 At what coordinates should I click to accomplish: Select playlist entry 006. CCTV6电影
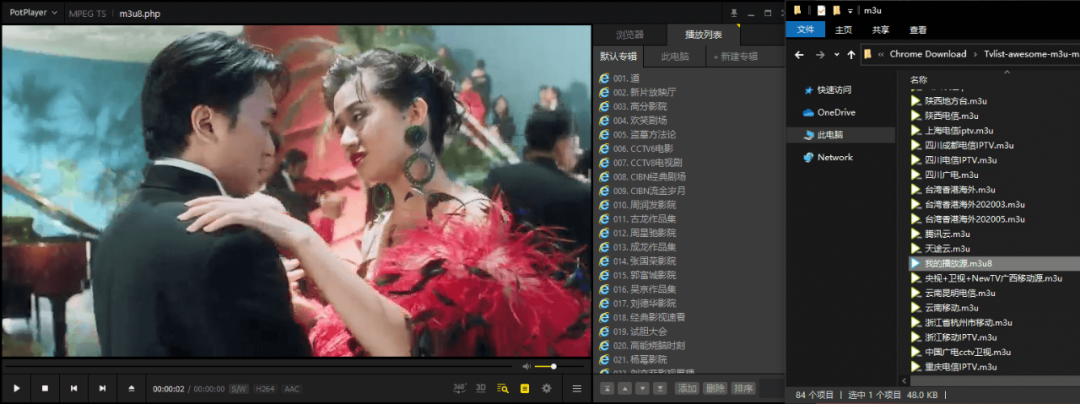643,149
